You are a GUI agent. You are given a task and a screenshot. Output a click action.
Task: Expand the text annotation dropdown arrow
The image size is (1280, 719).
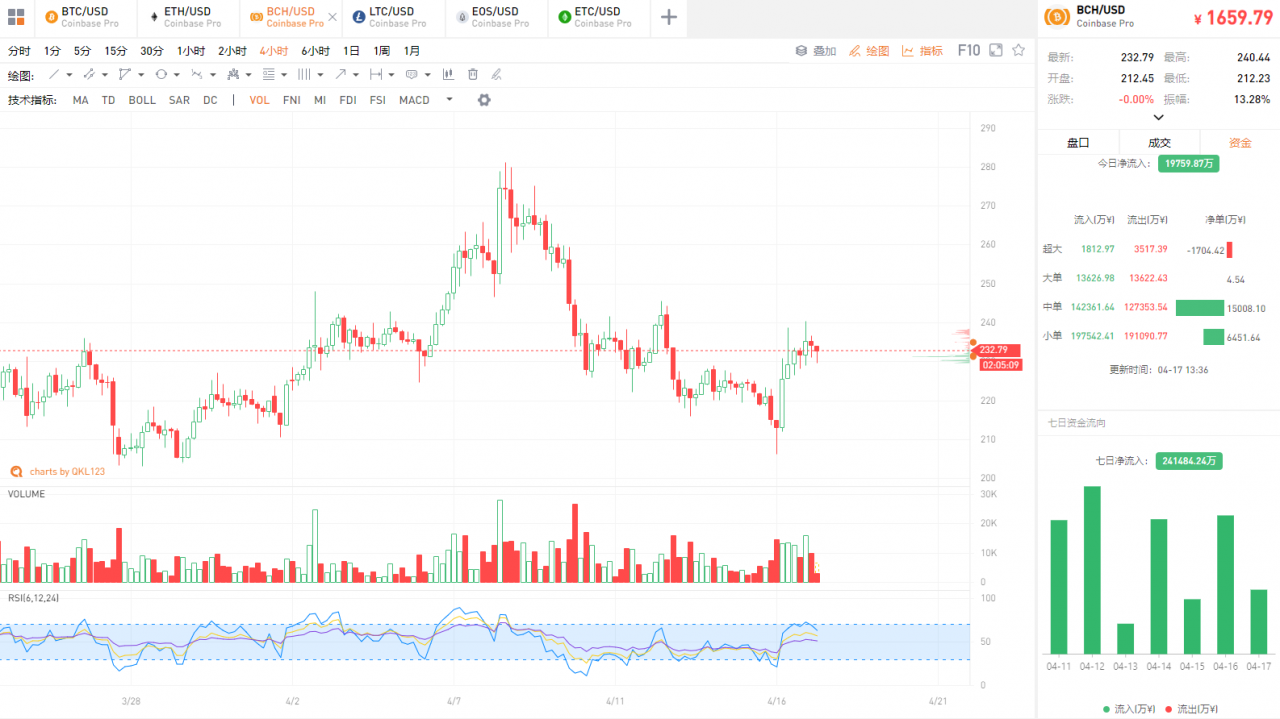coord(427,75)
